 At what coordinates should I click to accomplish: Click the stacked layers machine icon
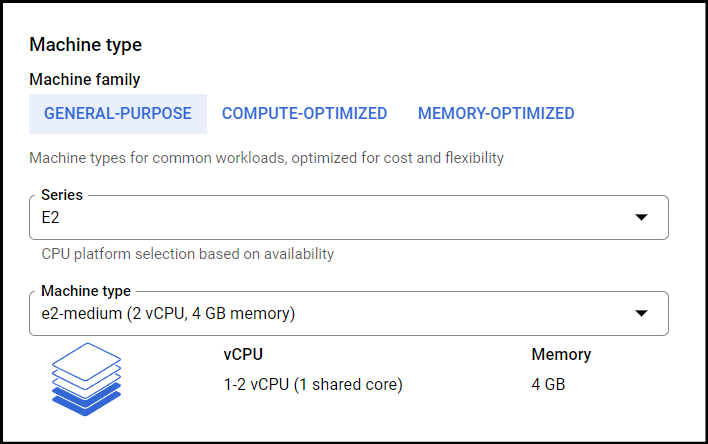(86, 379)
